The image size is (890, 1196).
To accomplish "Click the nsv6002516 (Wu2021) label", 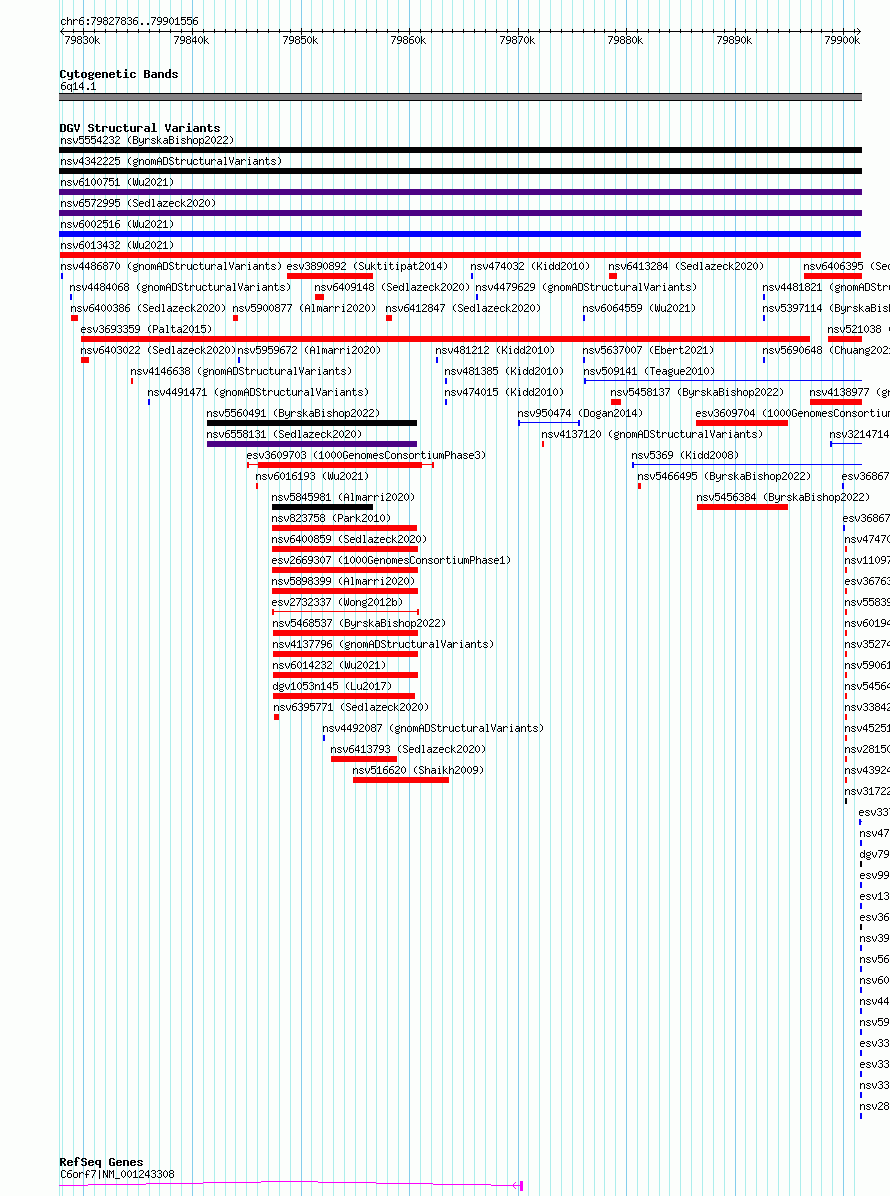I will pos(117,224).
